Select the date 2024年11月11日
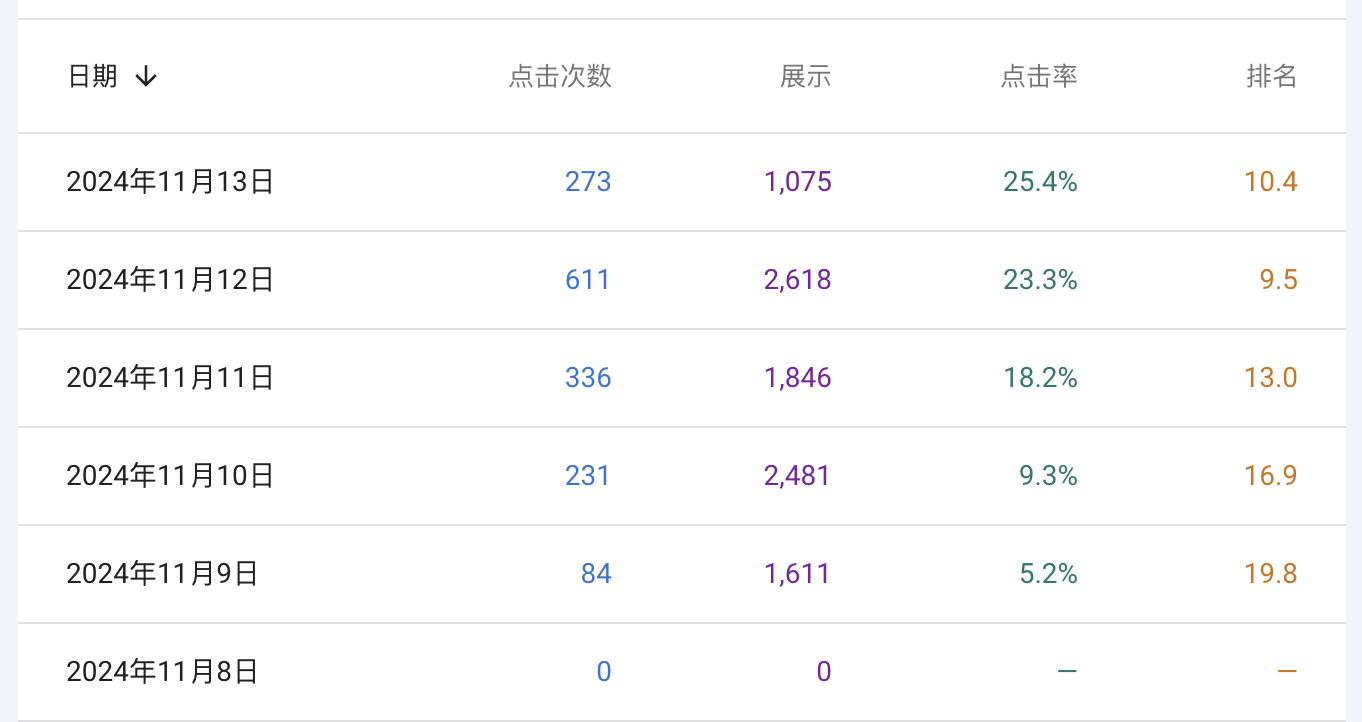Viewport: 1362px width, 722px height. click(x=170, y=378)
